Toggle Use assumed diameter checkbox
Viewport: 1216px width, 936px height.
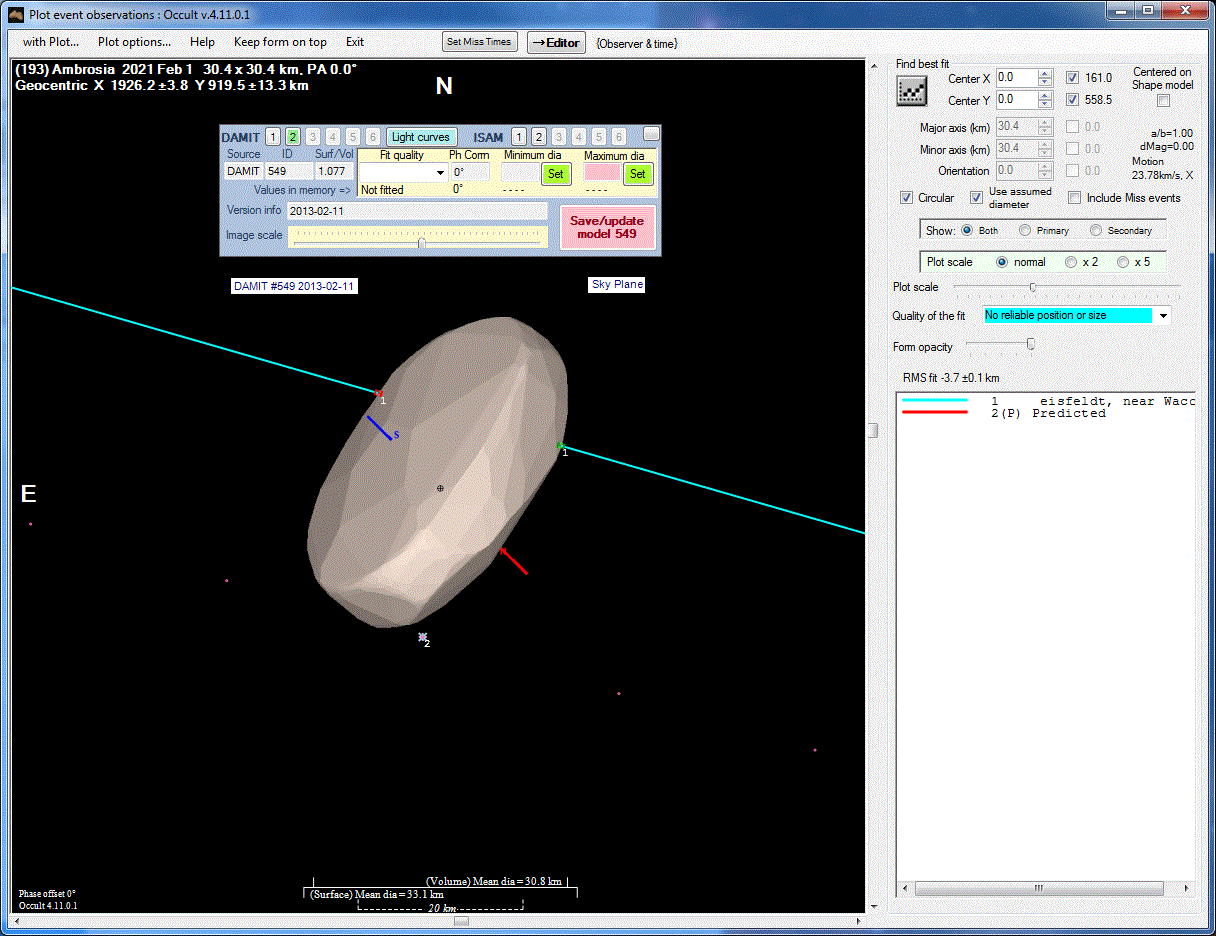(977, 198)
